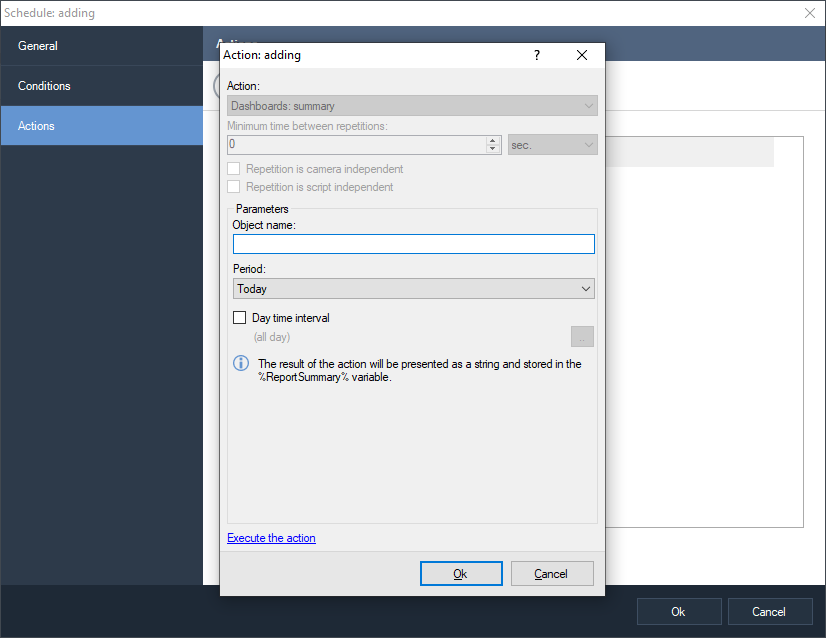
Task: Decrease minimum repetition time with down arrow
Action: (x=492, y=149)
